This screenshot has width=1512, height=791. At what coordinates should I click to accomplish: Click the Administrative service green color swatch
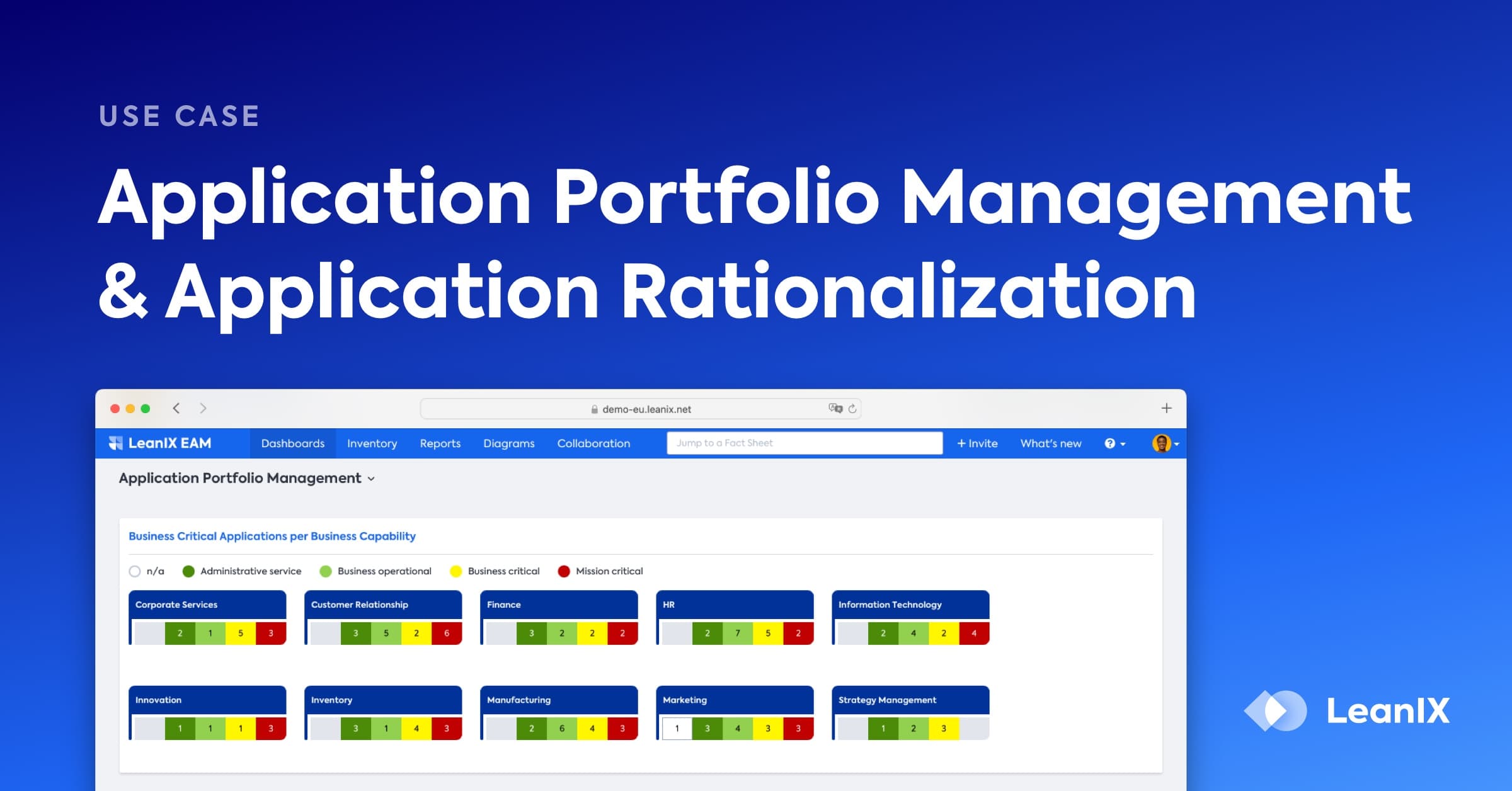[188, 571]
